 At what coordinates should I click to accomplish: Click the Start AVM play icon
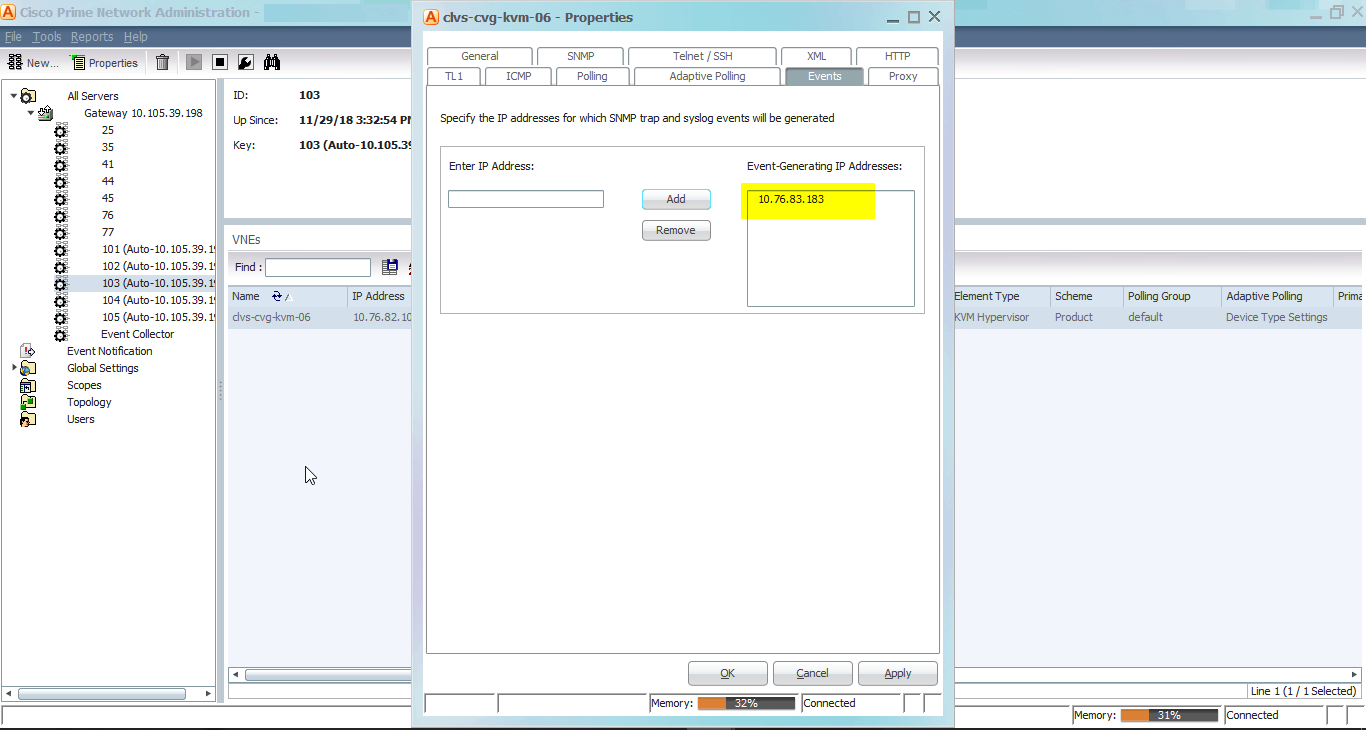point(193,62)
